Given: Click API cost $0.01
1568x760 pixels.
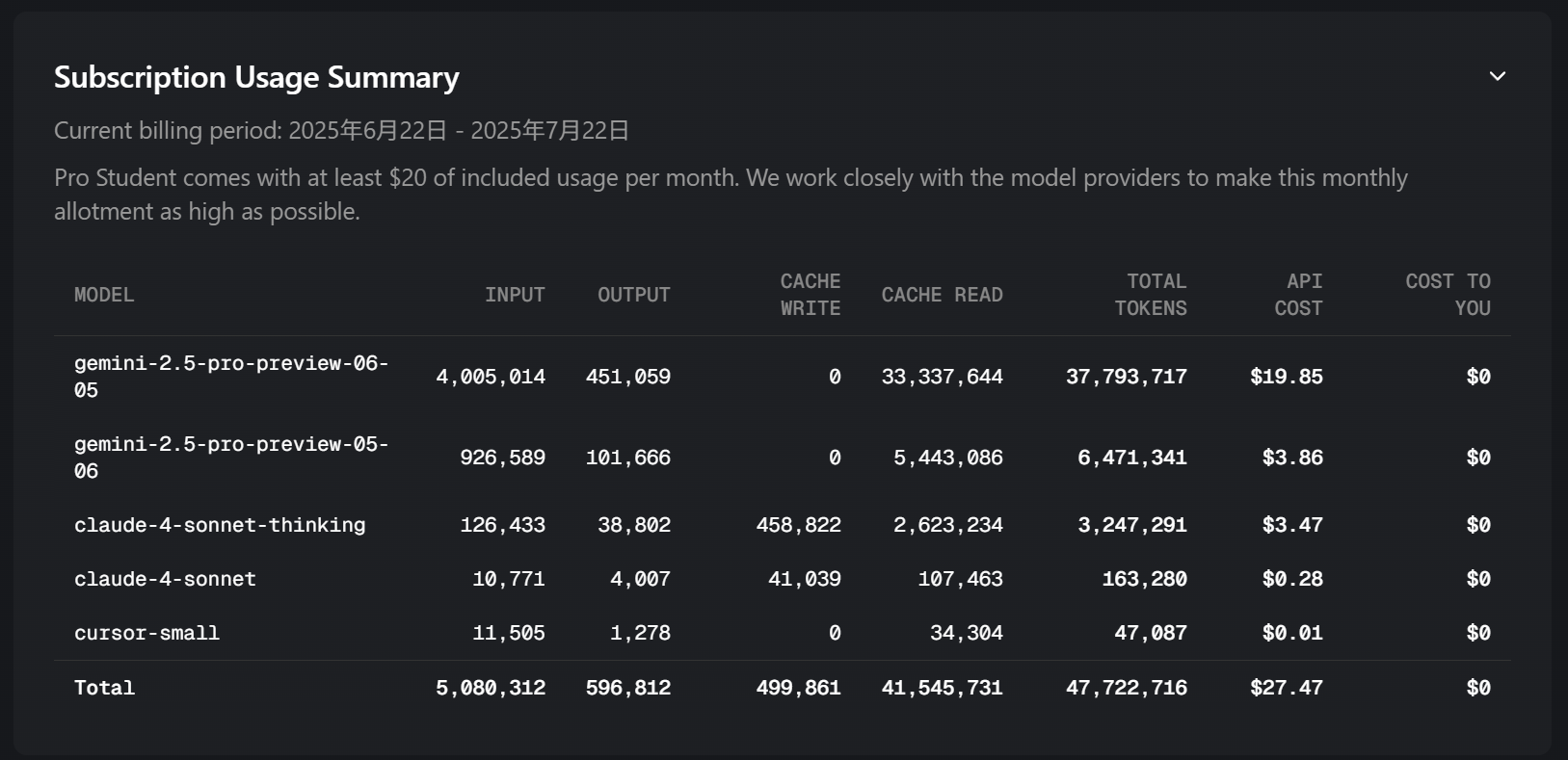Looking at the screenshot, I should click(x=1292, y=633).
